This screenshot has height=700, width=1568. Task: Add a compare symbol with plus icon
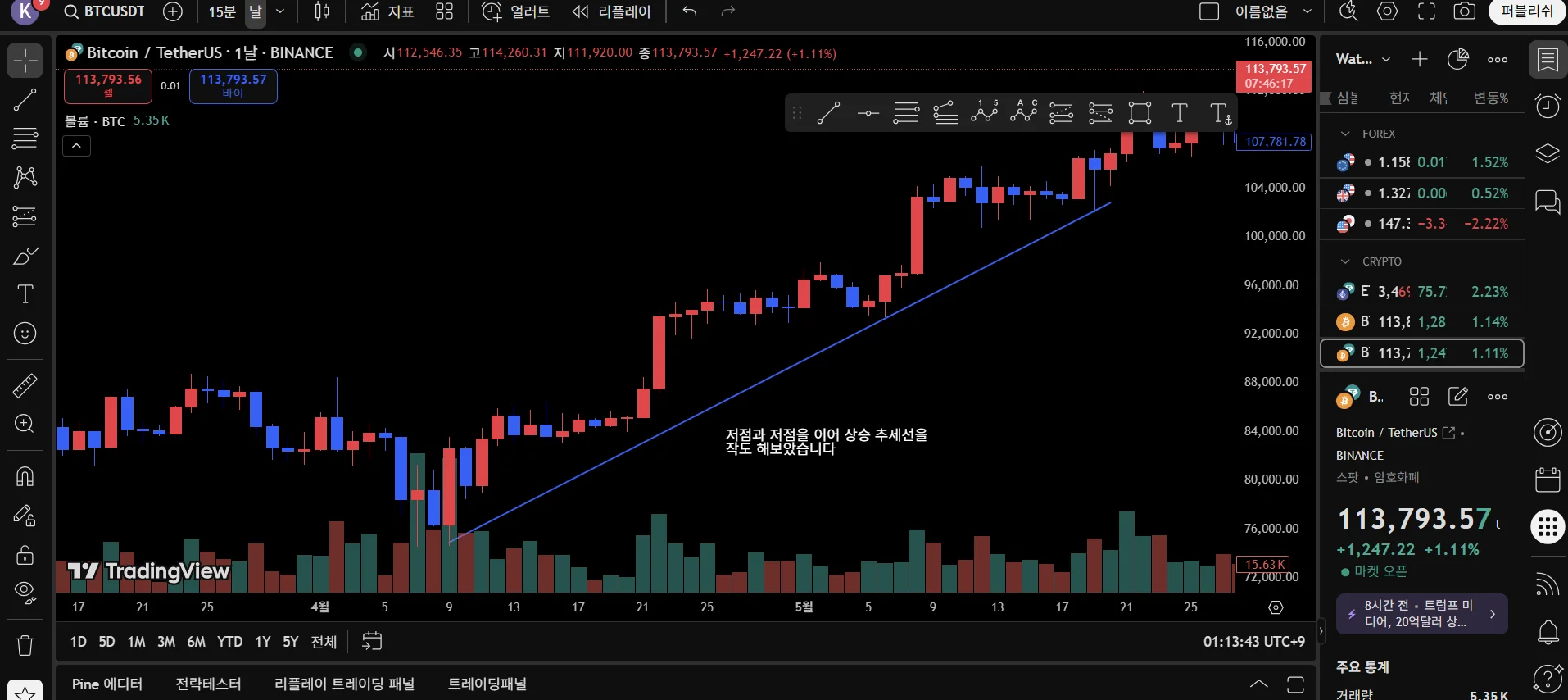(x=173, y=11)
